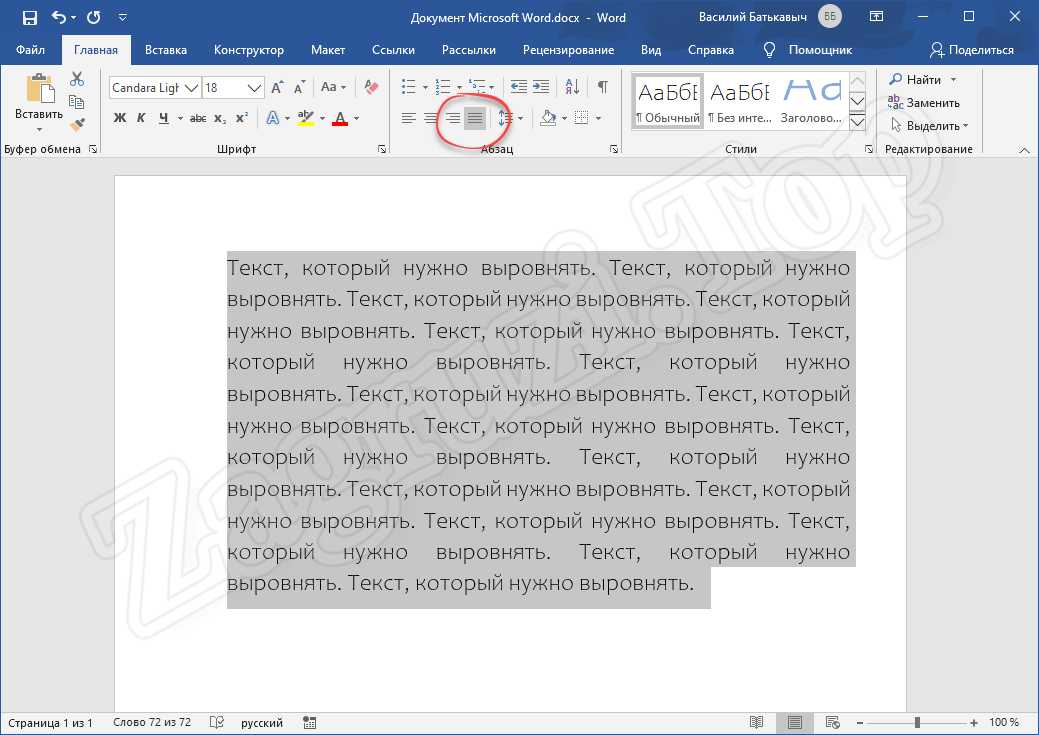Screen dimensions: 1039x735
Task: Sort the selected text alphabetically
Action: pos(573,87)
